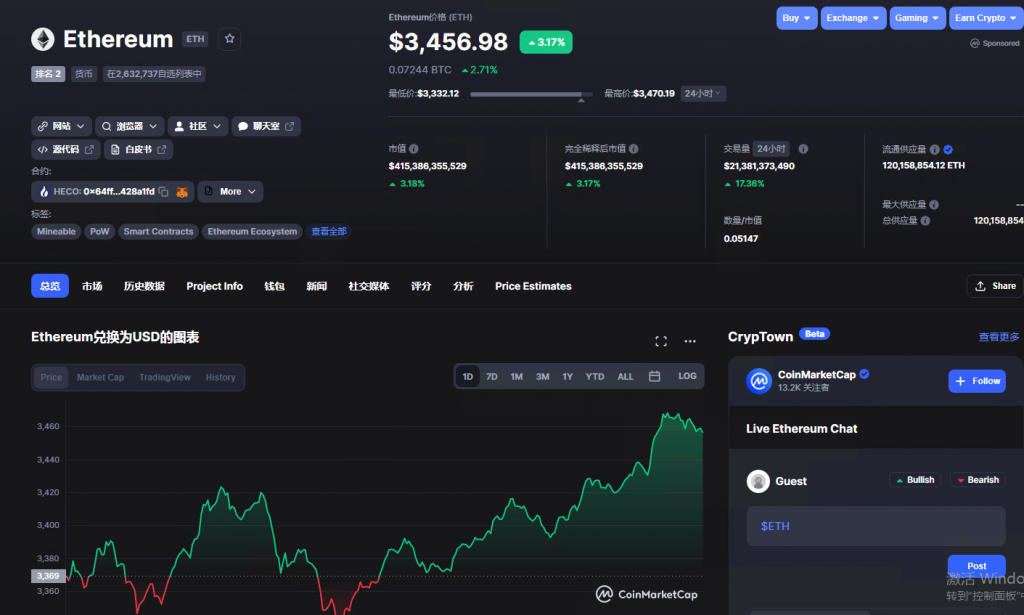Toggle the LOG scale on chart
Image resolution: width=1024 pixels, height=615 pixels.
687,376
